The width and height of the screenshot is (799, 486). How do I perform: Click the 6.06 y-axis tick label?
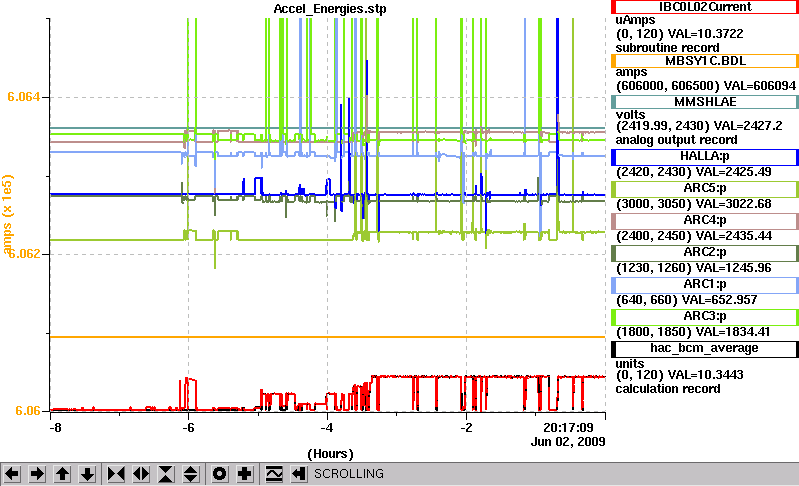pyautogui.click(x=28, y=411)
